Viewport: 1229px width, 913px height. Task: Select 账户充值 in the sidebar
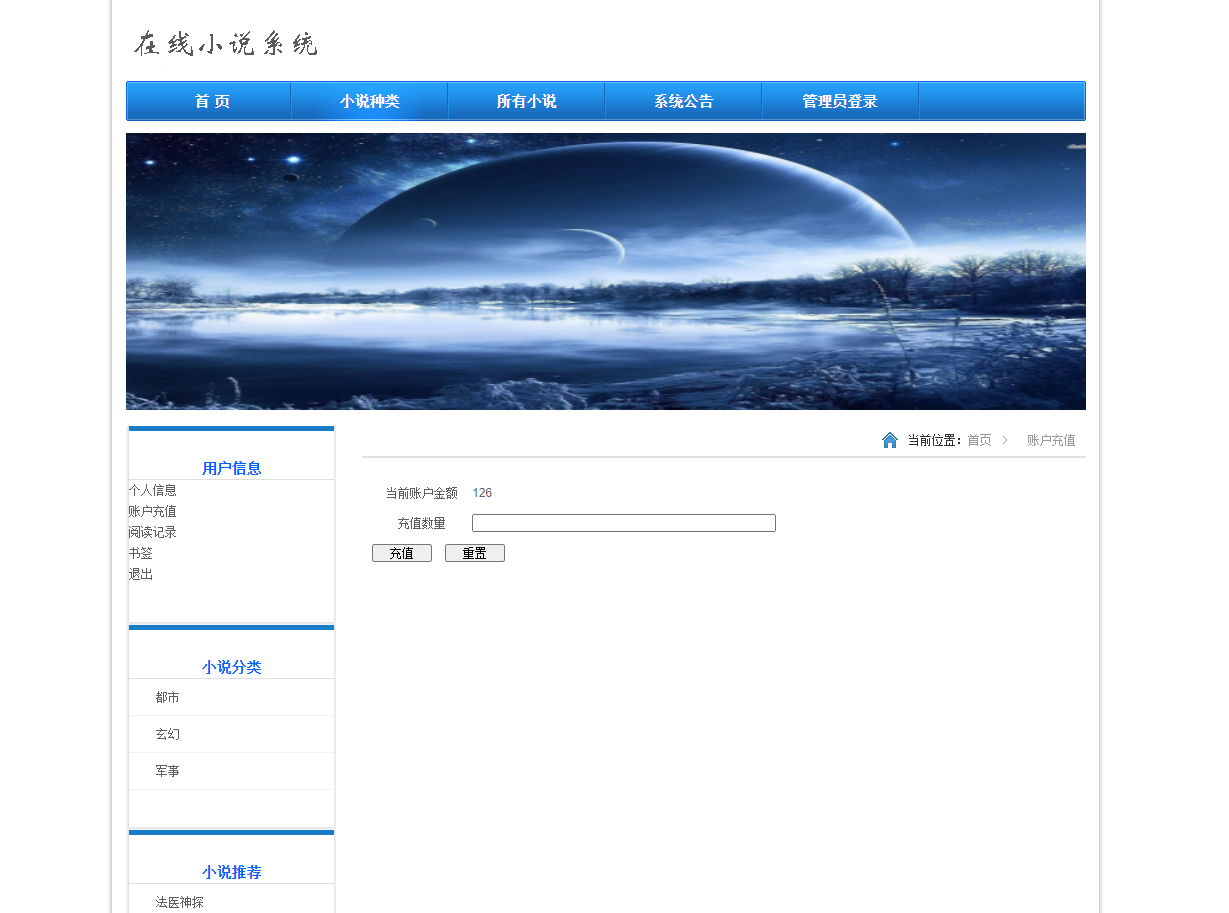pos(152,511)
